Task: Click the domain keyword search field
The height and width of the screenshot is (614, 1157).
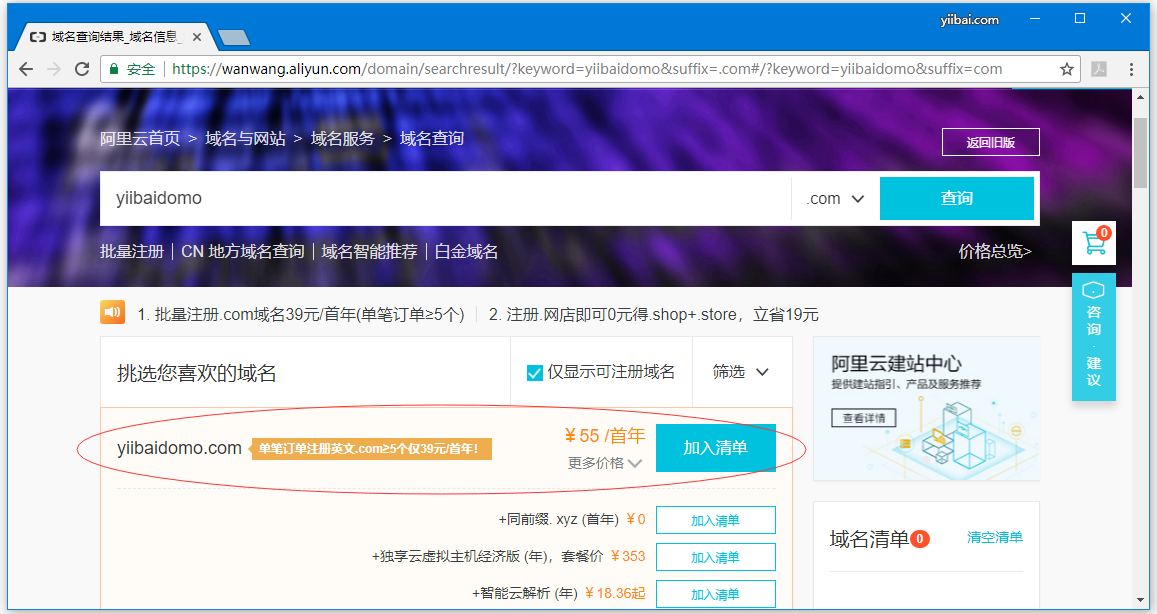Action: (440, 198)
